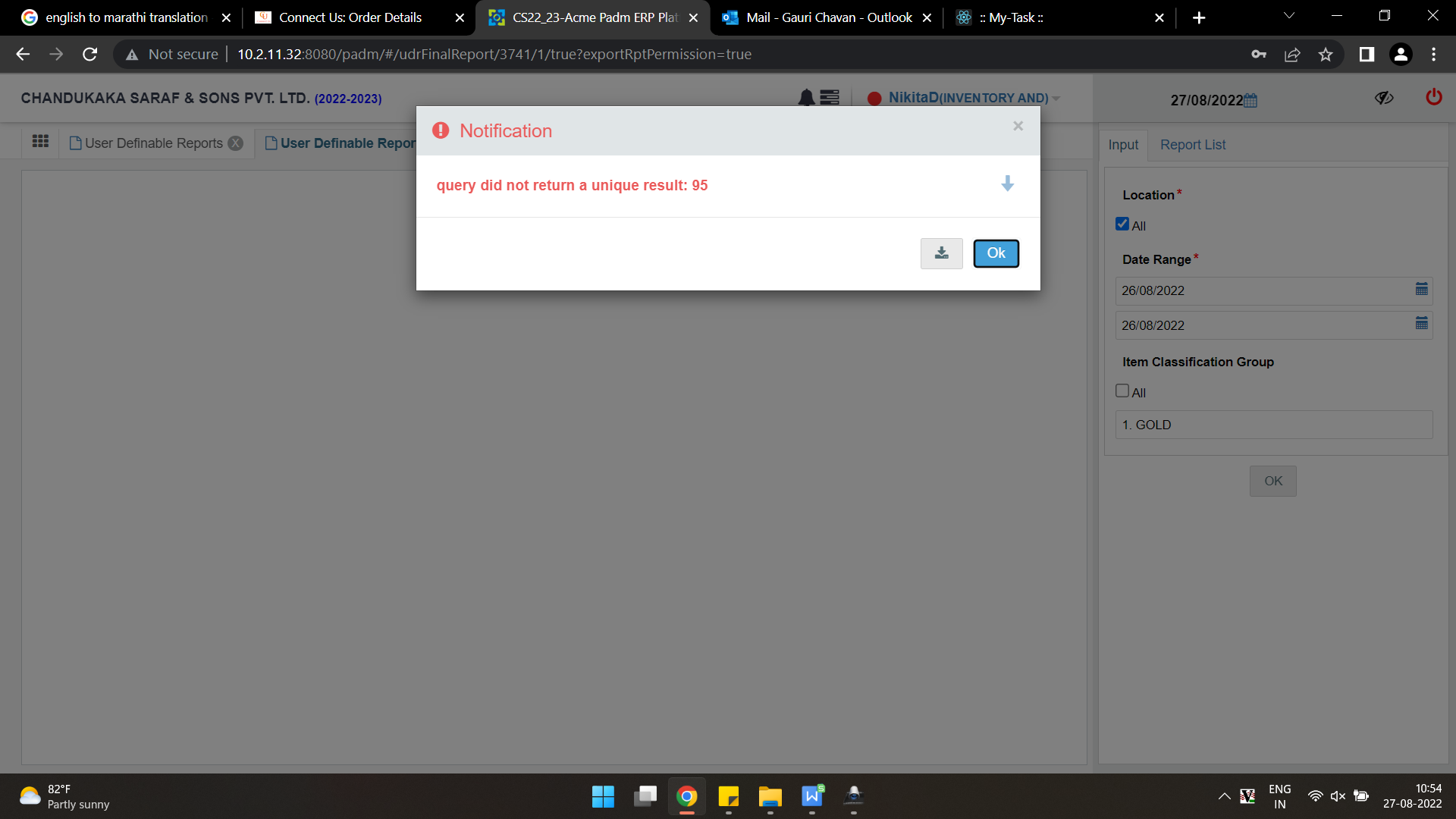Select the 1. GOLD classification item
The image size is (1456, 819).
1274,425
